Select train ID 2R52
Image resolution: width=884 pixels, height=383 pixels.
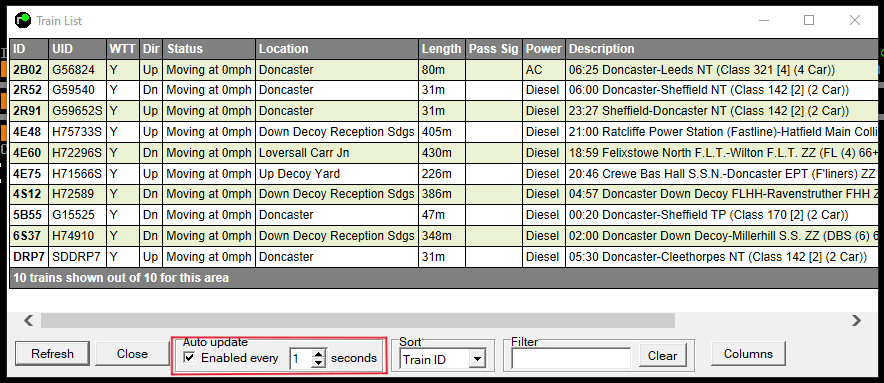(28, 90)
